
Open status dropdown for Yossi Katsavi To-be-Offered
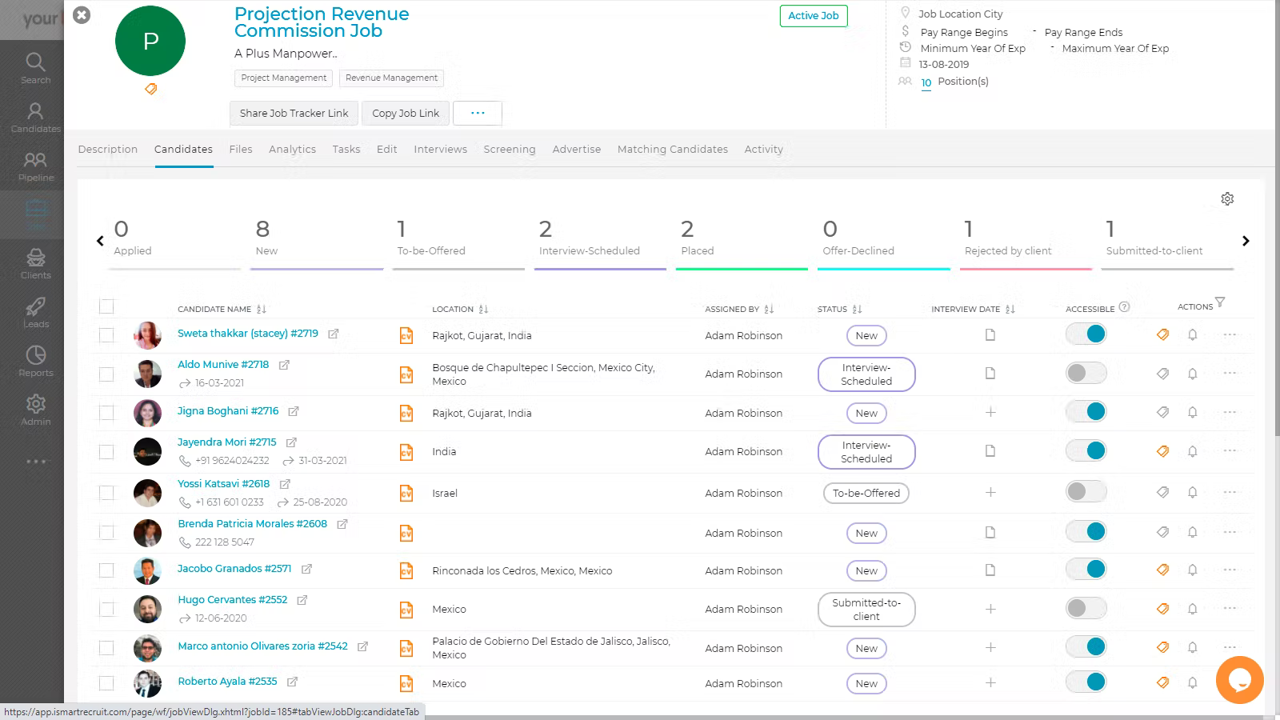pyautogui.click(x=866, y=493)
